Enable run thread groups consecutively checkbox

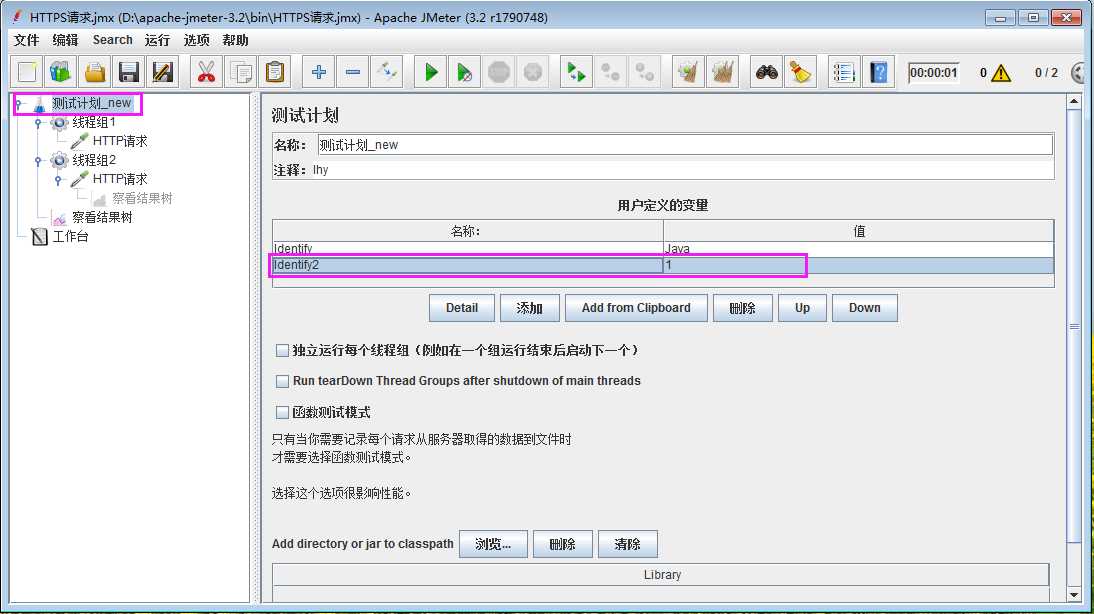point(282,350)
